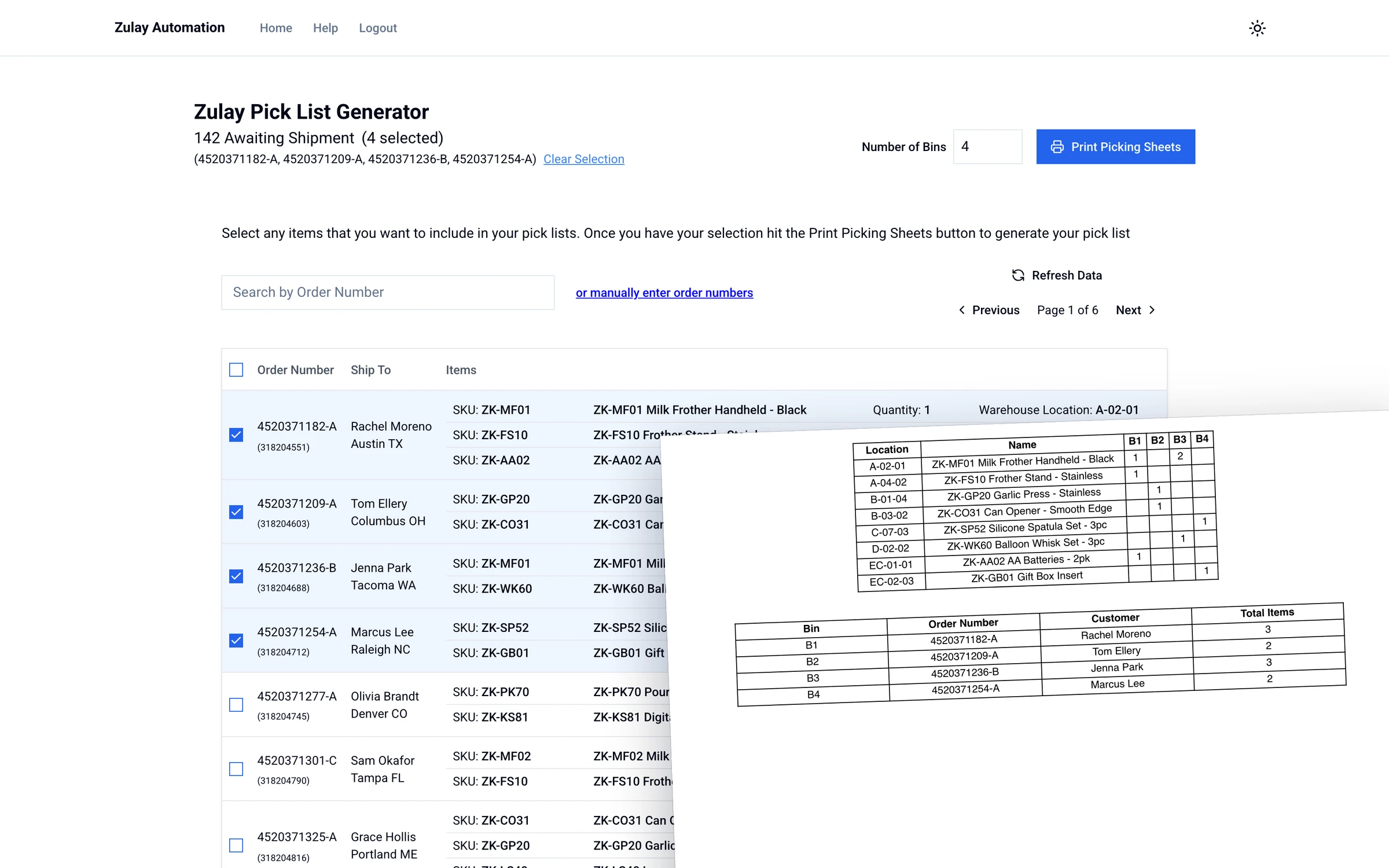Open the Help menu item
This screenshot has width=1389, height=868.
point(325,28)
